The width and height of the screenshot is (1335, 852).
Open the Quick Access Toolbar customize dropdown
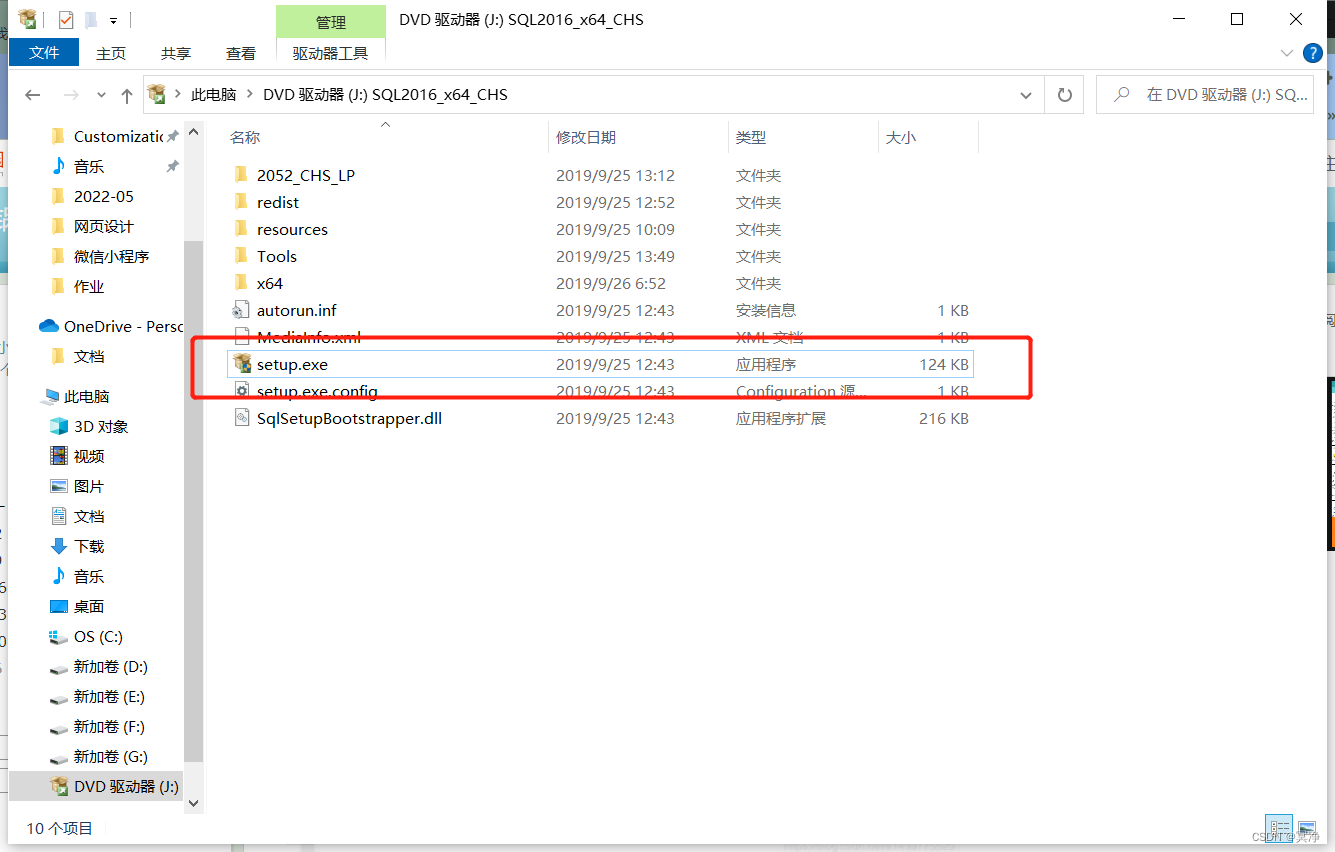113,20
